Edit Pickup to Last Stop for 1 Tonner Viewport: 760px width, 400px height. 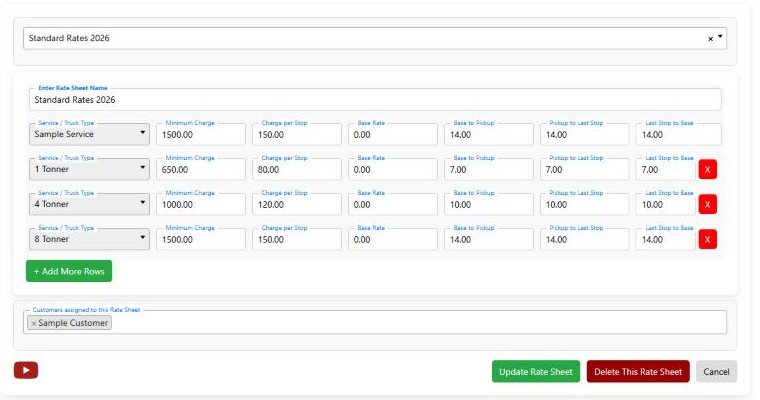click(x=585, y=170)
